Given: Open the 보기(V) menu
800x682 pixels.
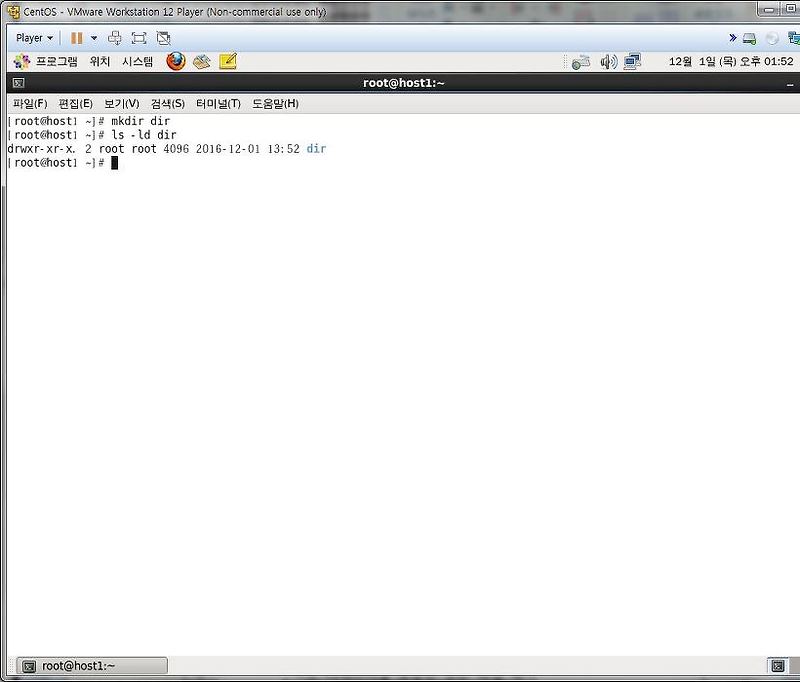Looking at the screenshot, I should pyautogui.click(x=121, y=104).
